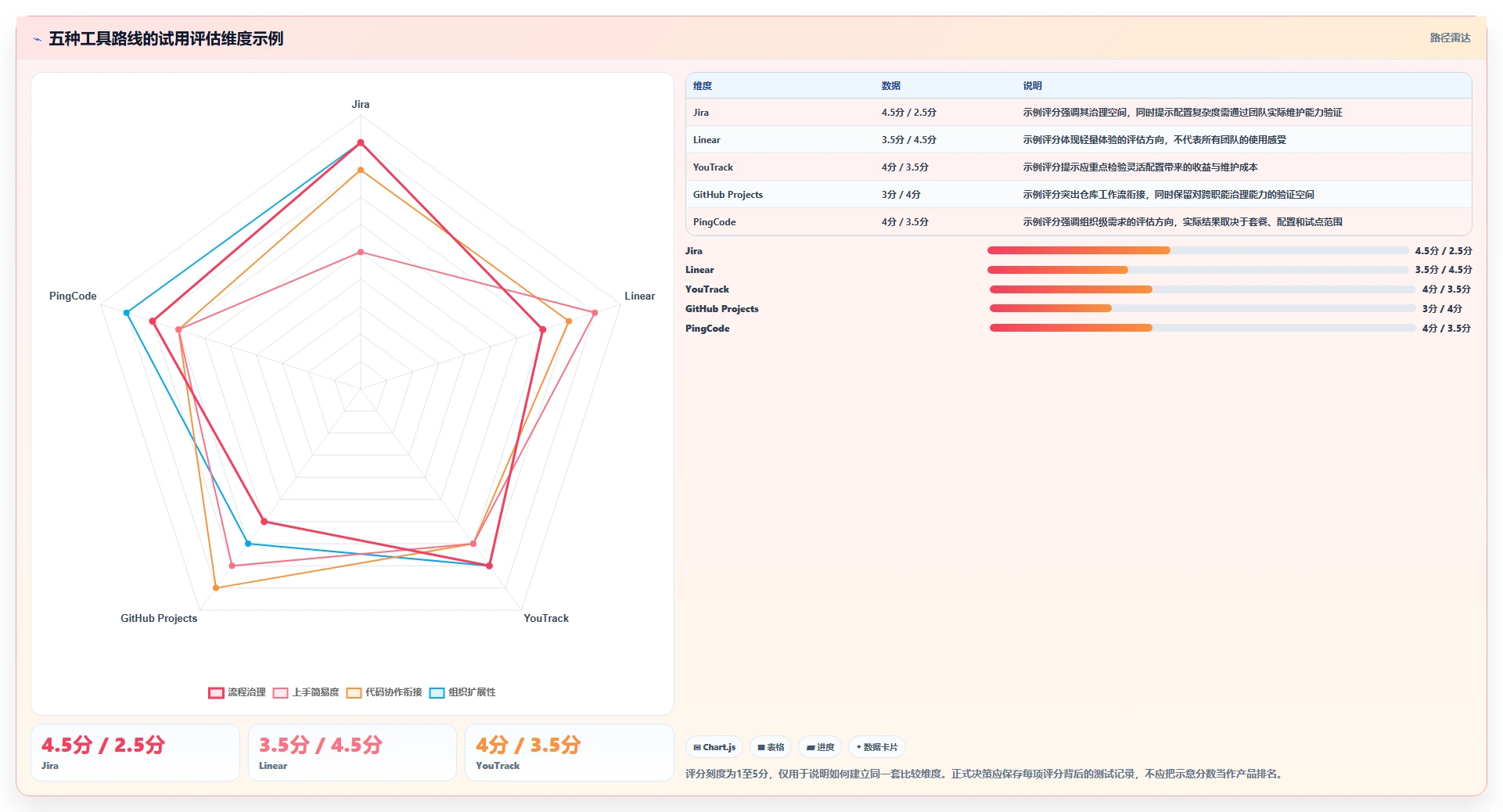The width and height of the screenshot is (1503, 812).
Task: Open the Jira score card 4.5分 / 2.5分
Action: tap(135, 753)
